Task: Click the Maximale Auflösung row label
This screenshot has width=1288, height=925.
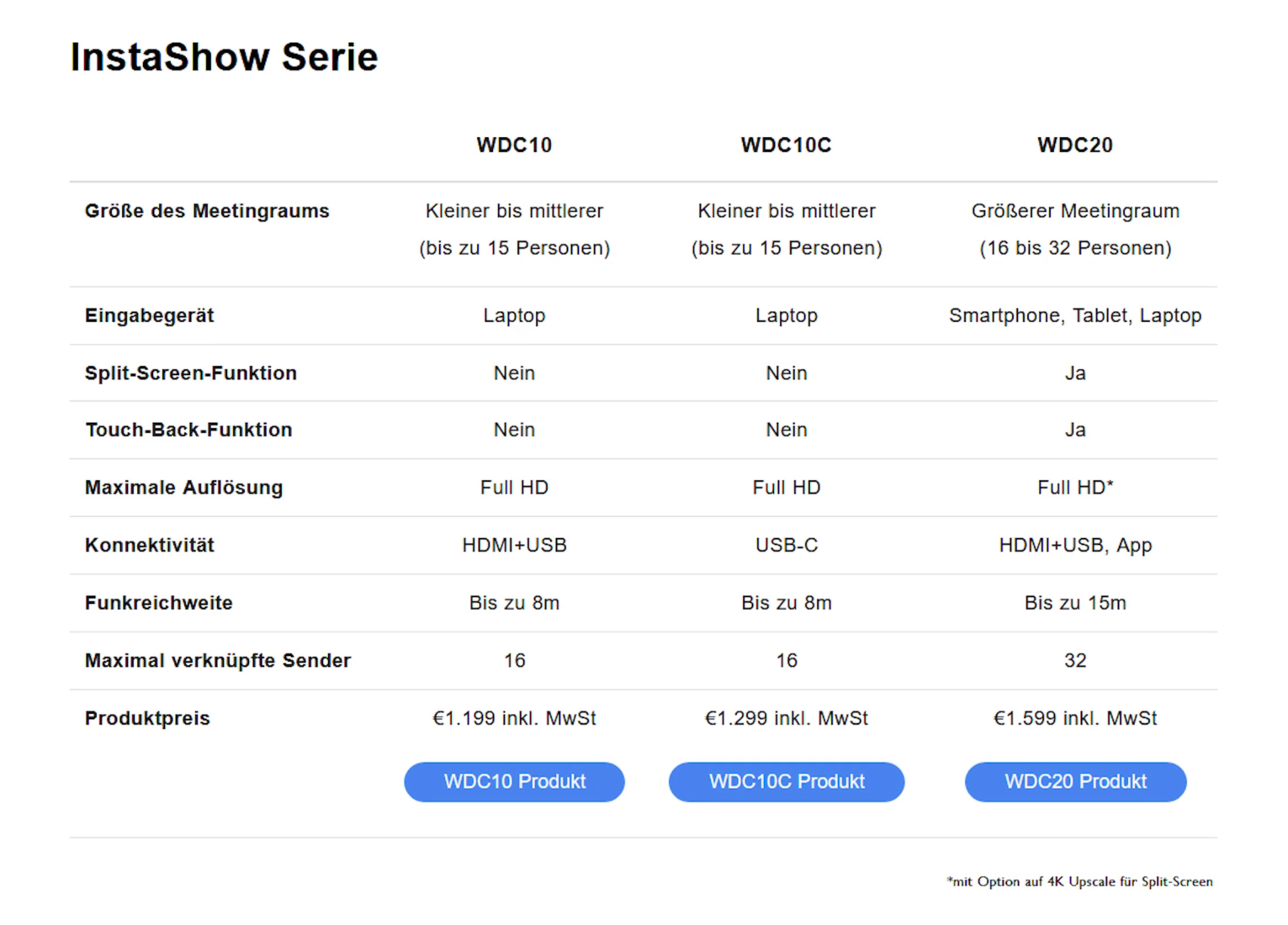Action: coord(183,487)
